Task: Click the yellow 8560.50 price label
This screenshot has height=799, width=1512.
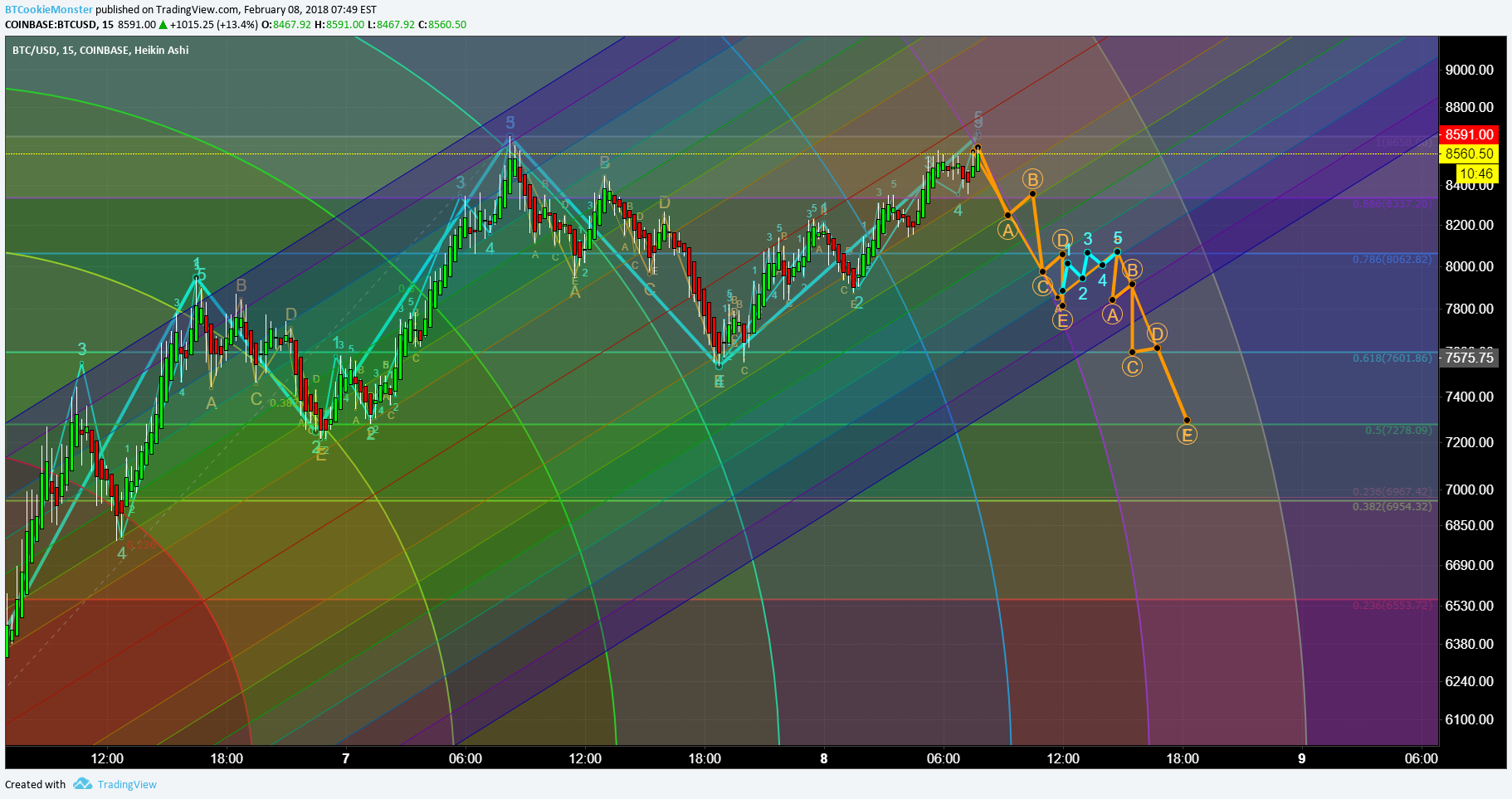Action: (1469, 153)
